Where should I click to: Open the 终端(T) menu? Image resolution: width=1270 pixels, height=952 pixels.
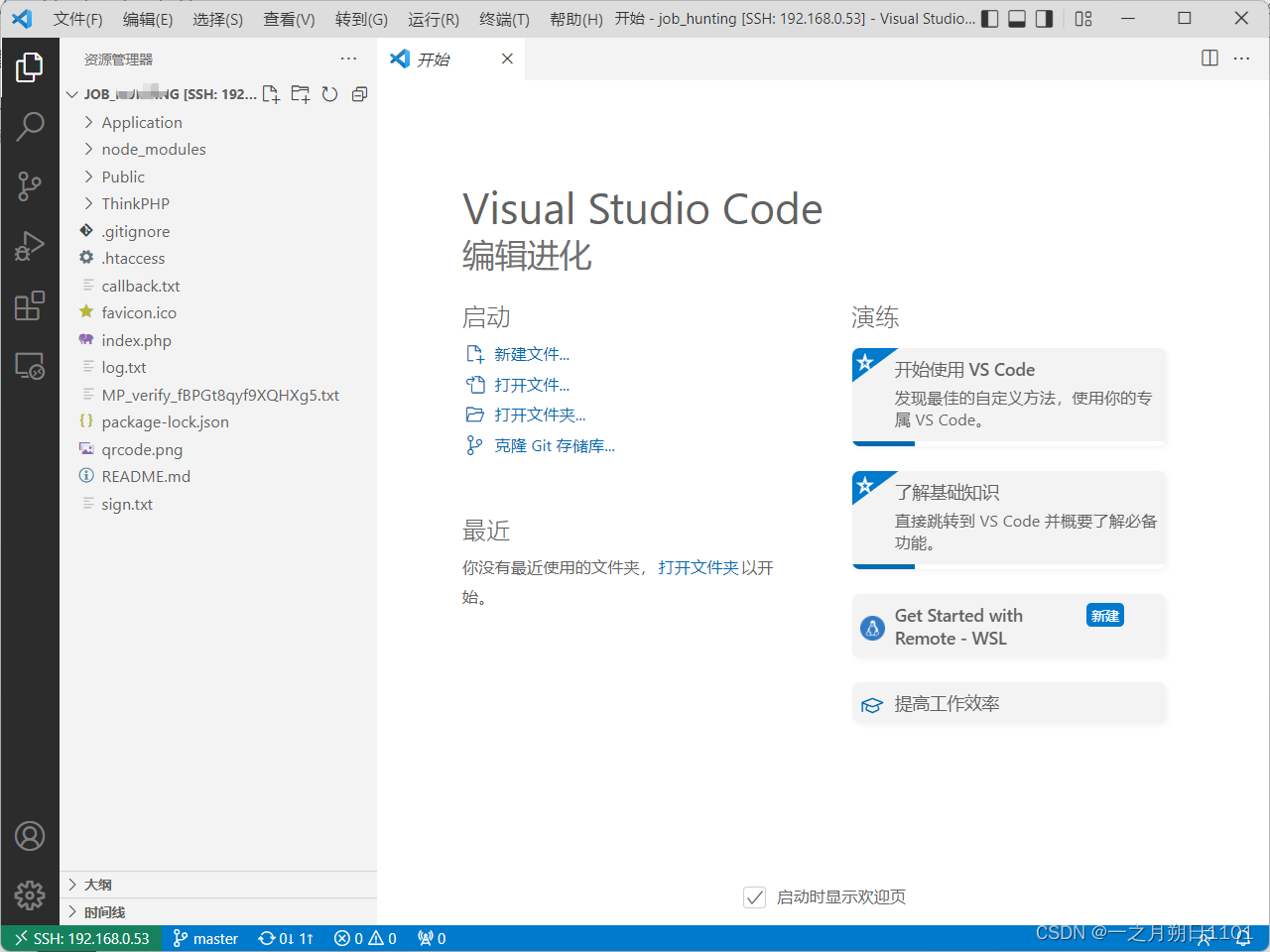pyautogui.click(x=504, y=19)
